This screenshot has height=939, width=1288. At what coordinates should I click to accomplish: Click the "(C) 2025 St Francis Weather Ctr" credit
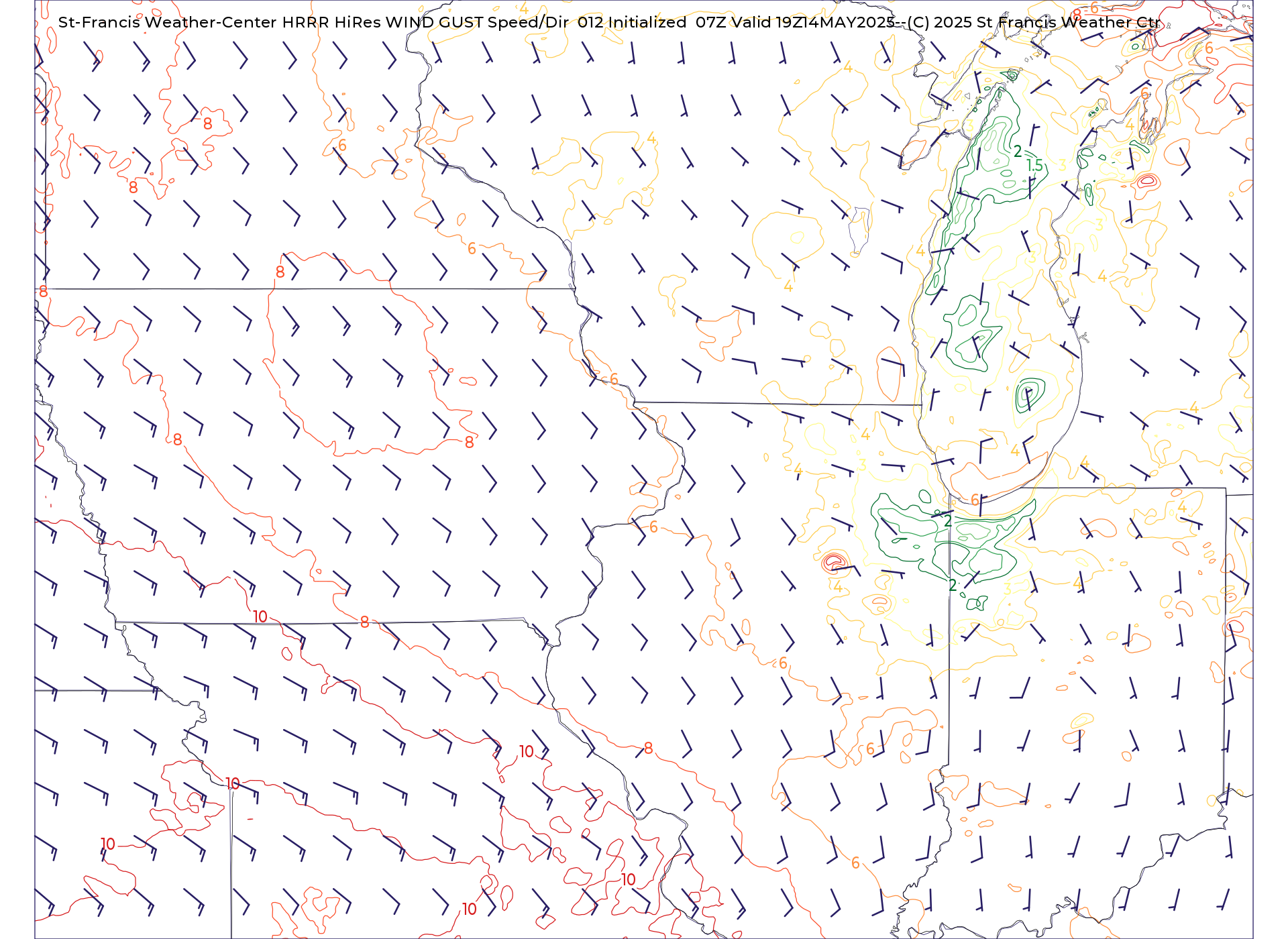(x=1034, y=22)
